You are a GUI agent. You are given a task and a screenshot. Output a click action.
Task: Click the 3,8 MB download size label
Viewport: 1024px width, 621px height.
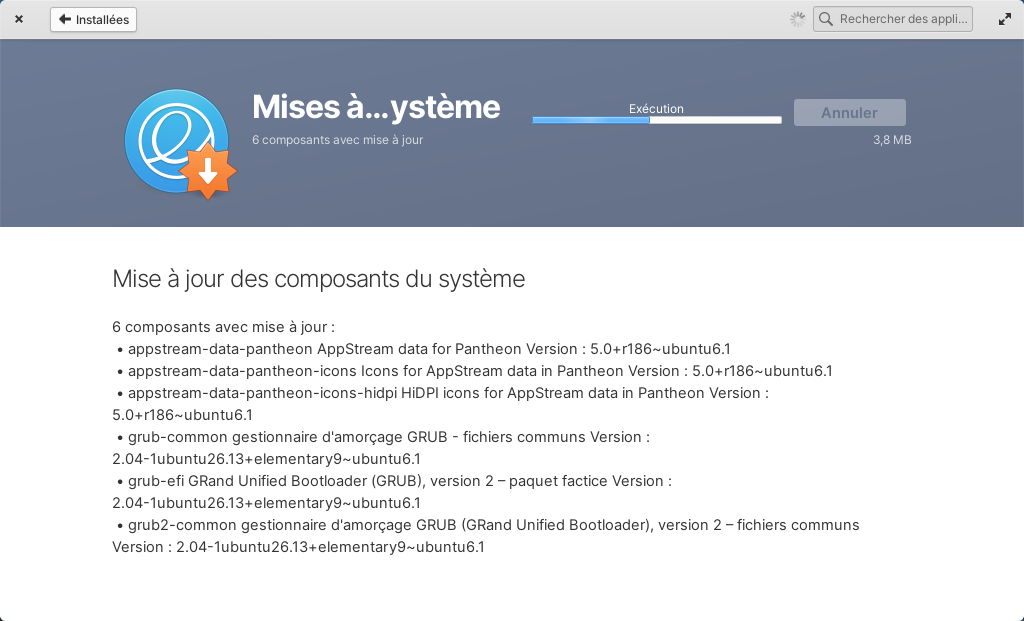[x=892, y=140]
